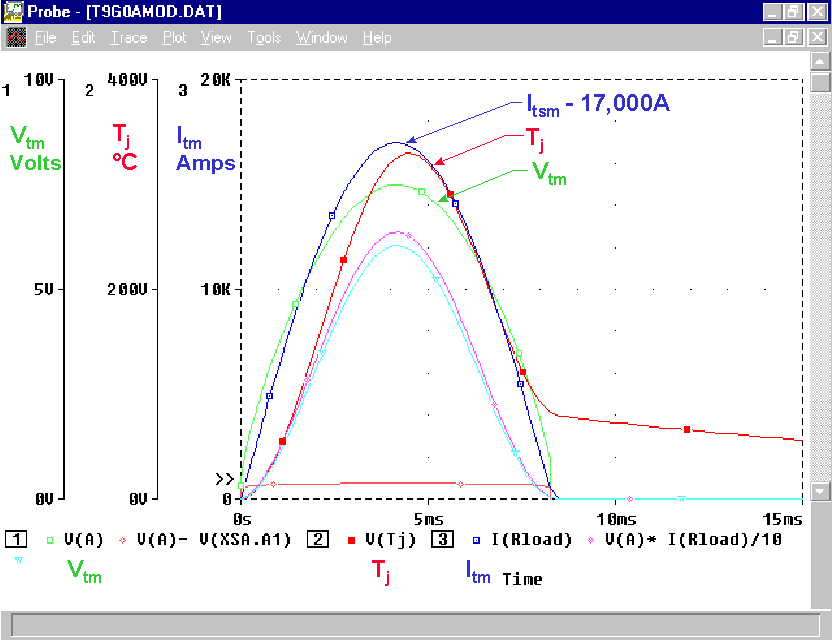Select the cyan triangle trace marker under legend
Viewport: 832px width, 640px height.
18,562
